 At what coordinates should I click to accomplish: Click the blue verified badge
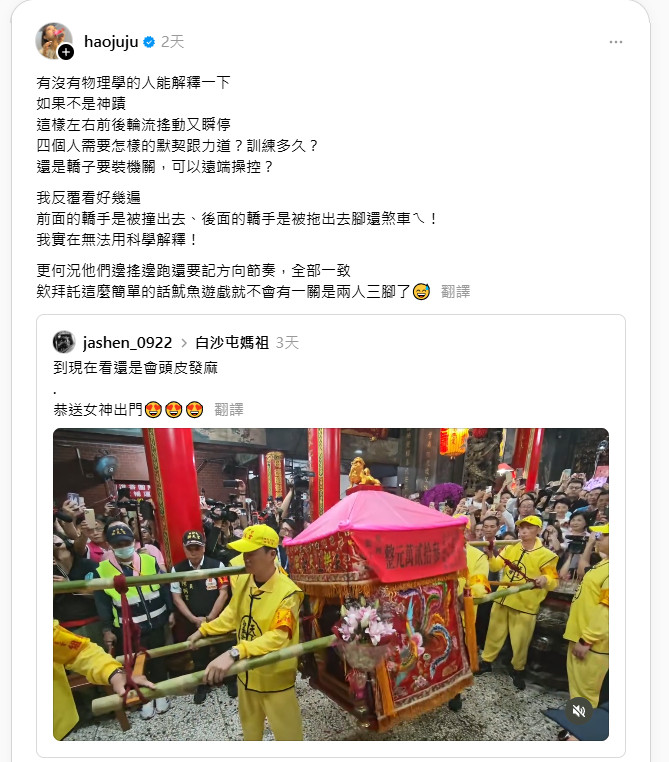(149, 42)
